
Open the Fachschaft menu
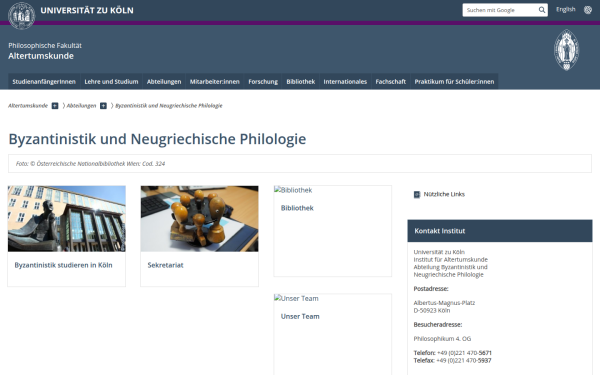tap(390, 82)
